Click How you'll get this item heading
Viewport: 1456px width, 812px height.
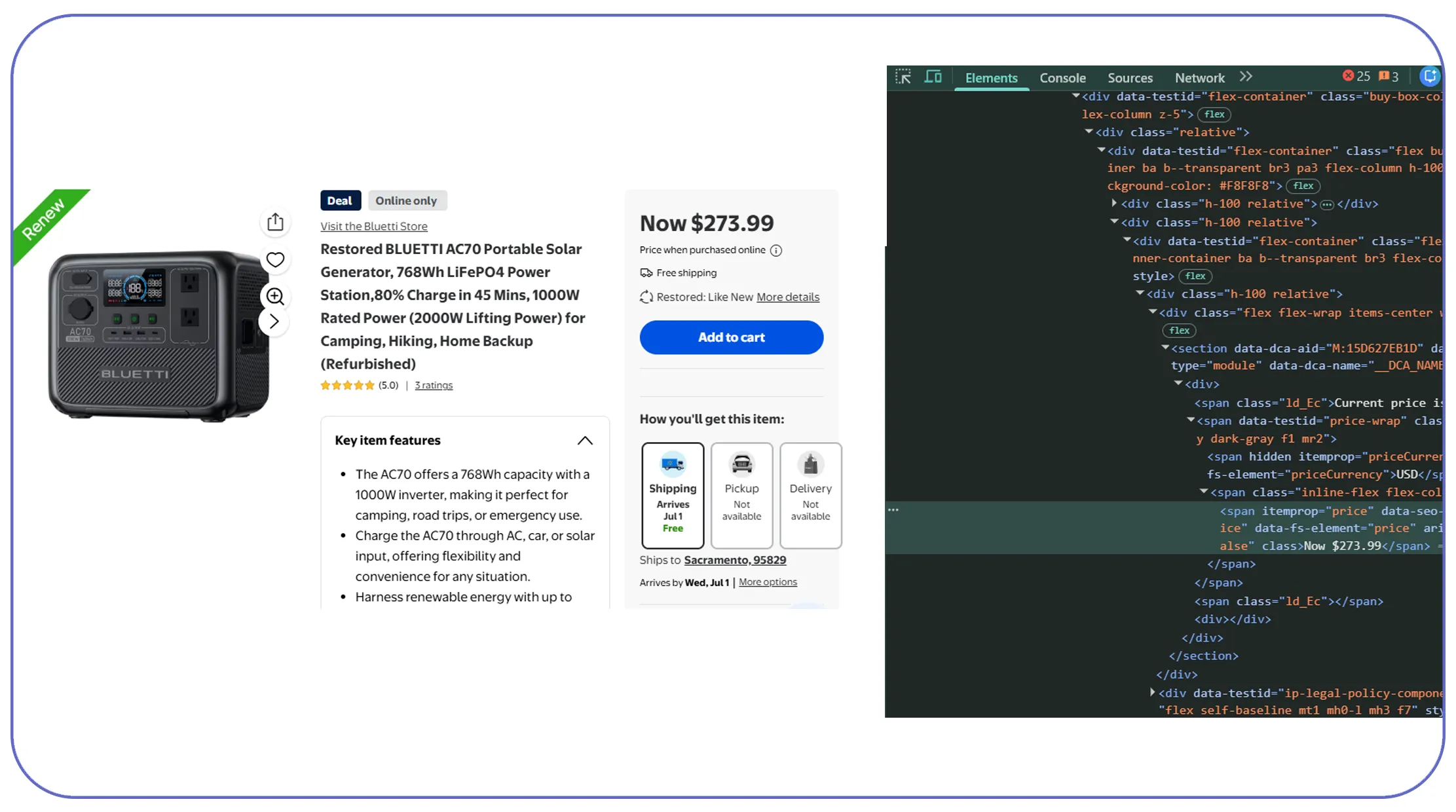[x=712, y=419]
